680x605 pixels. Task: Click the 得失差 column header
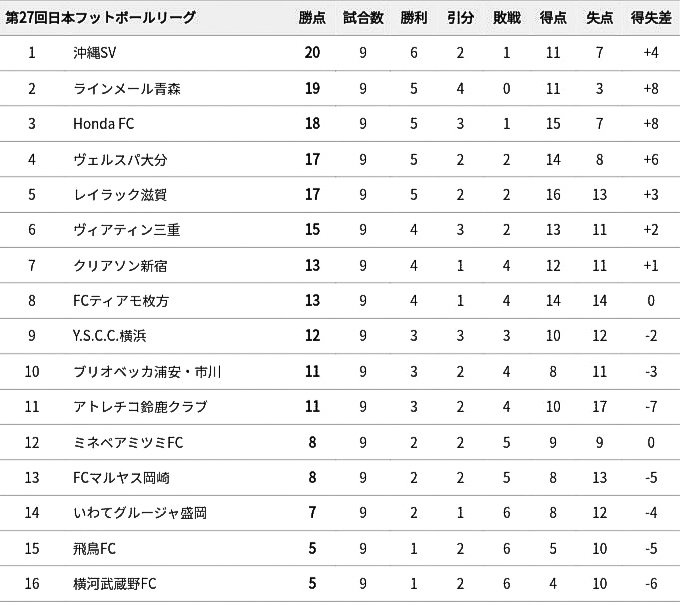click(x=651, y=18)
